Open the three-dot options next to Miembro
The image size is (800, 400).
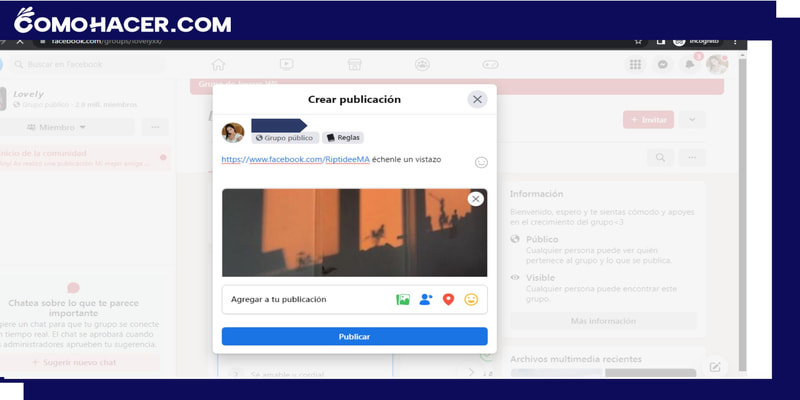point(154,127)
